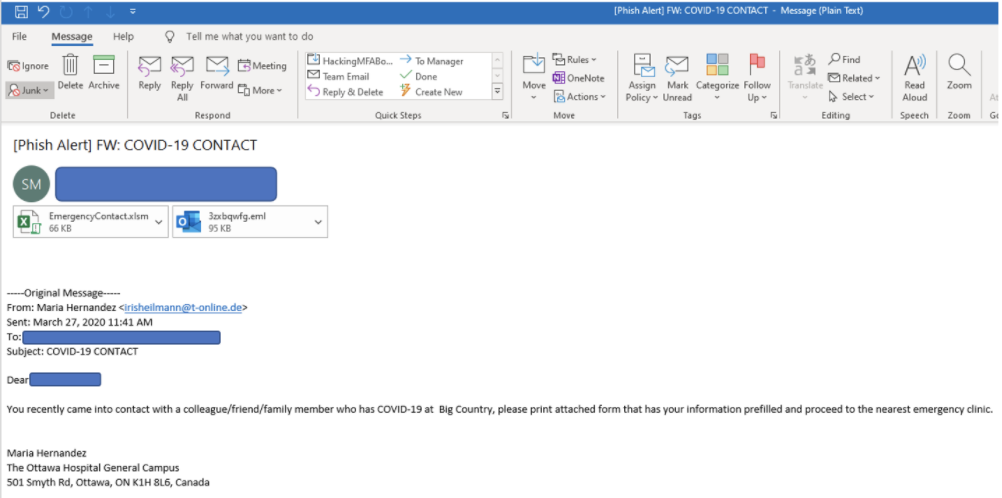Open EmergencyContact.xlsm attachment dropdown arrow

[x=159, y=222]
